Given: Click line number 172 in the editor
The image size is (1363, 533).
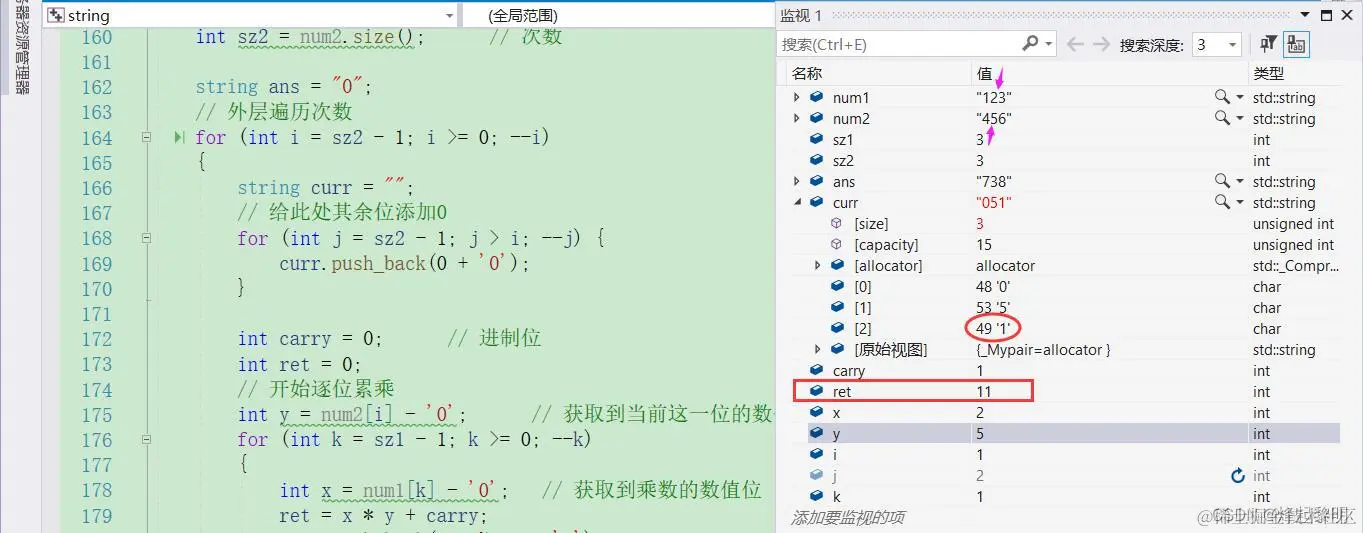Looking at the screenshot, I should [96, 338].
